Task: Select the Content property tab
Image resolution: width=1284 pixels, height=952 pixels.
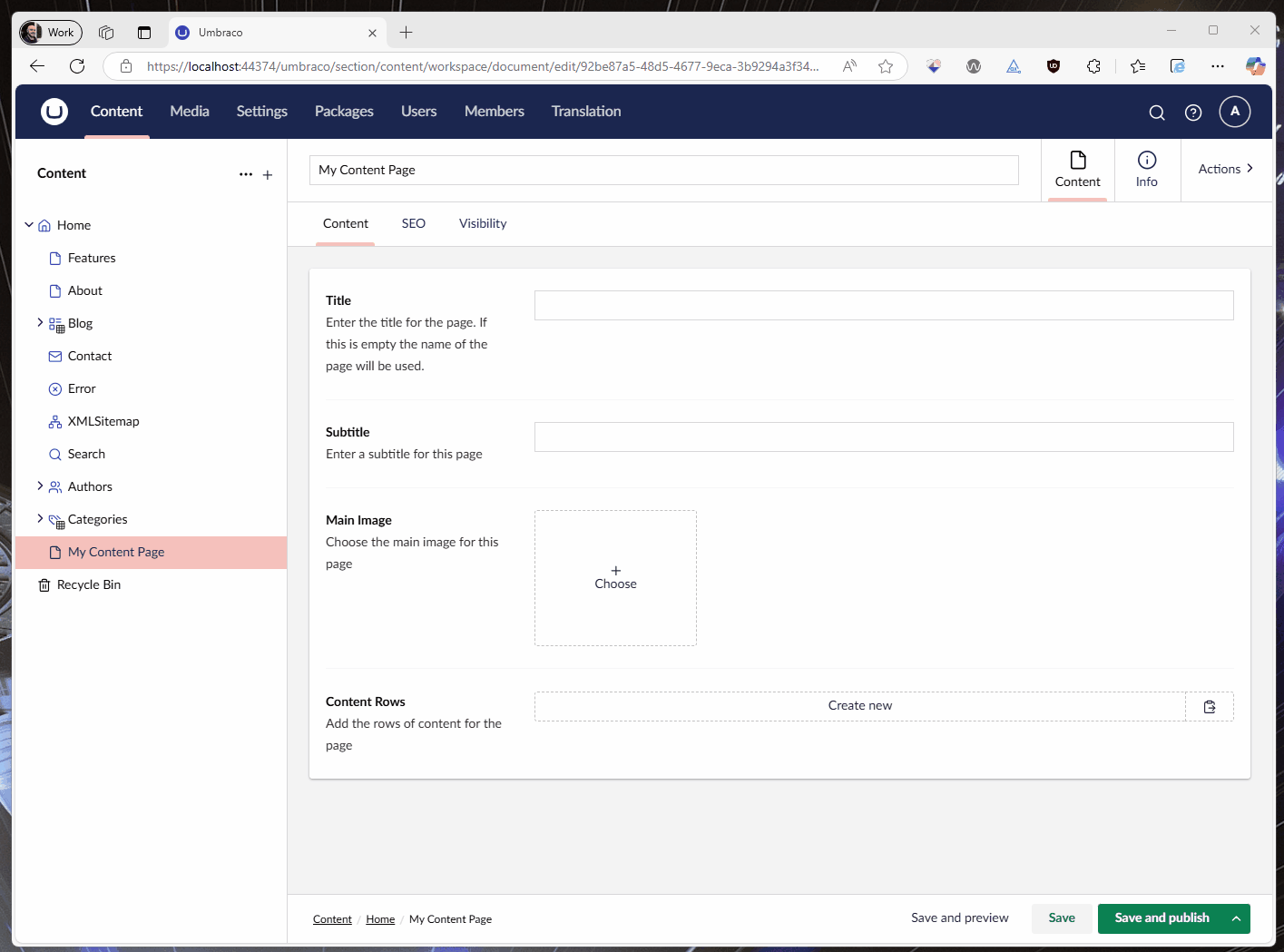Action: 346,223
